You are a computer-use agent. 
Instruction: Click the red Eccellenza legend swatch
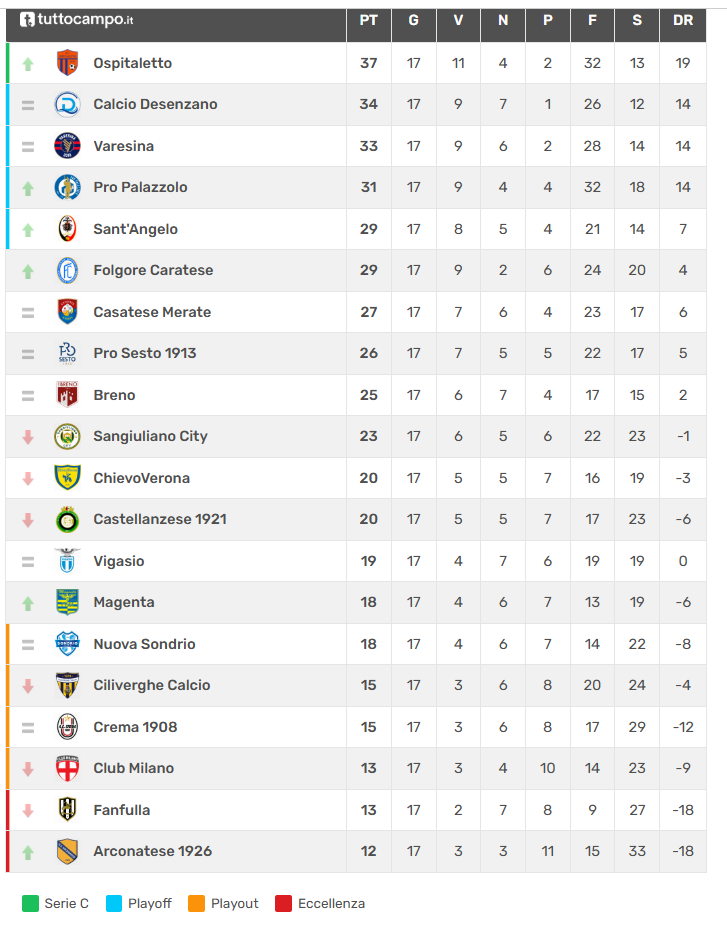284,903
